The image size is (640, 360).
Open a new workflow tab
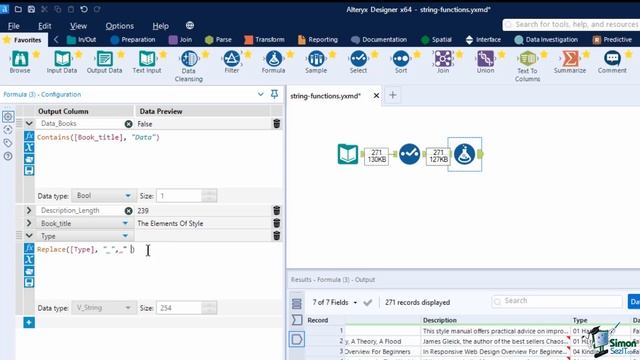(x=393, y=95)
